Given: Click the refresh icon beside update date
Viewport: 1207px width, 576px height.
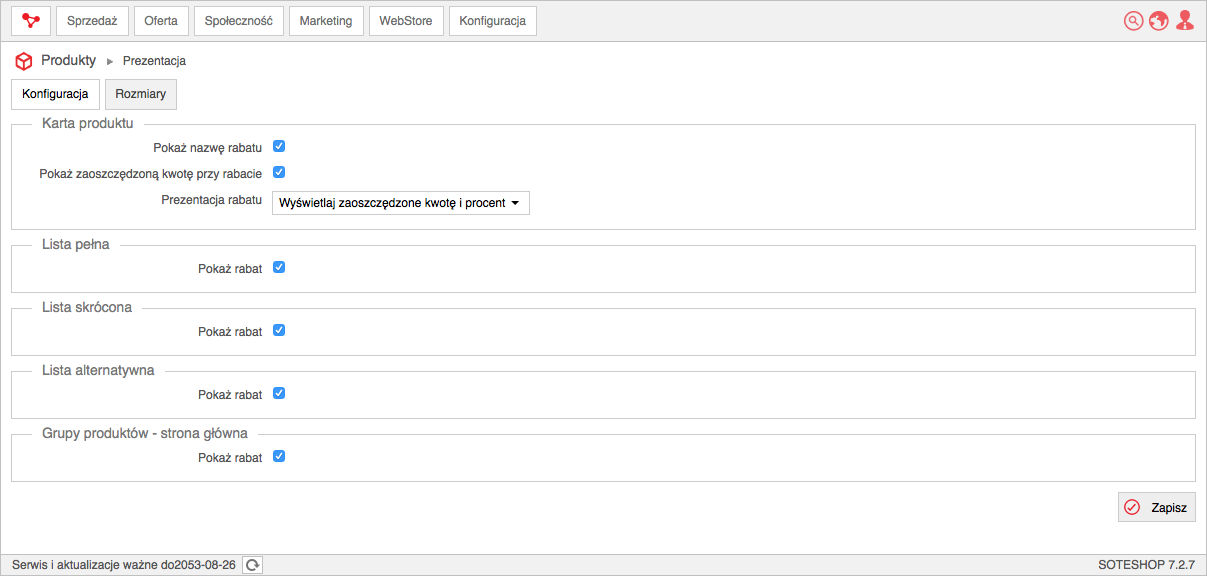Looking at the screenshot, I should pos(254,565).
